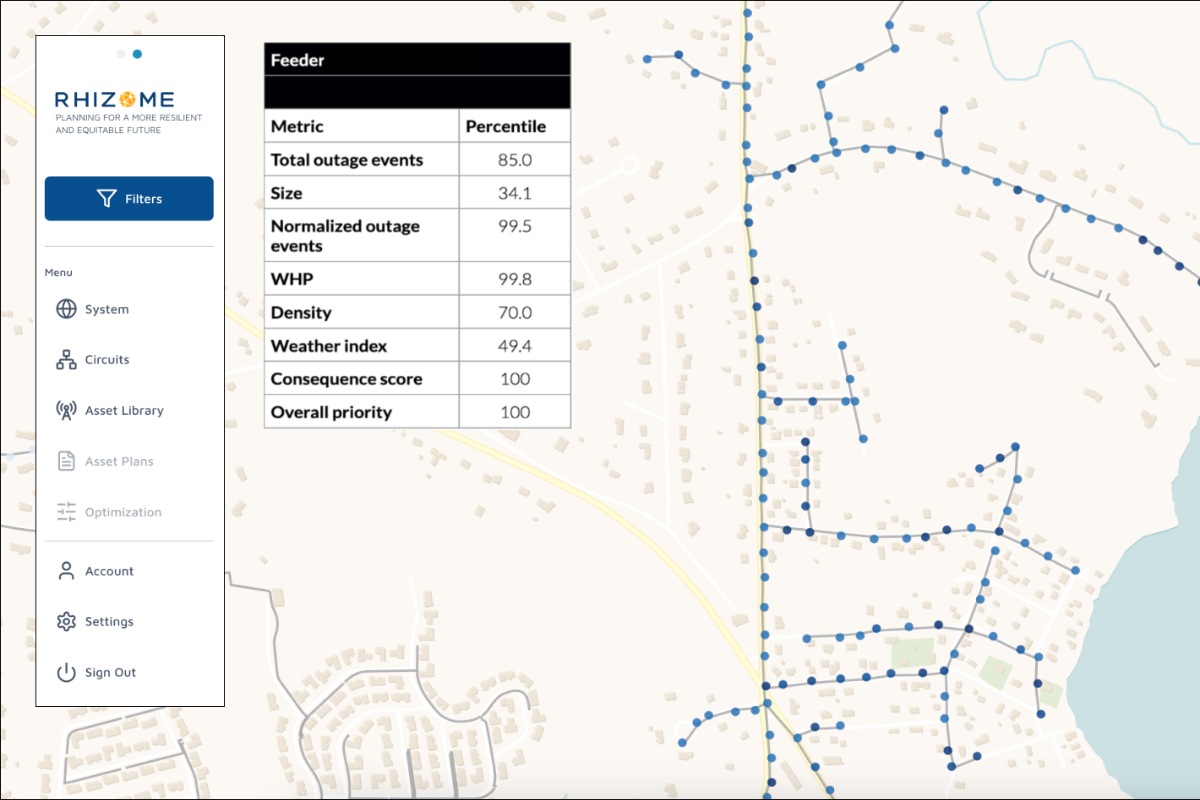The image size is (1200, 800).
Task: Open Settings using the gear icon
Action: pos(65,621)
